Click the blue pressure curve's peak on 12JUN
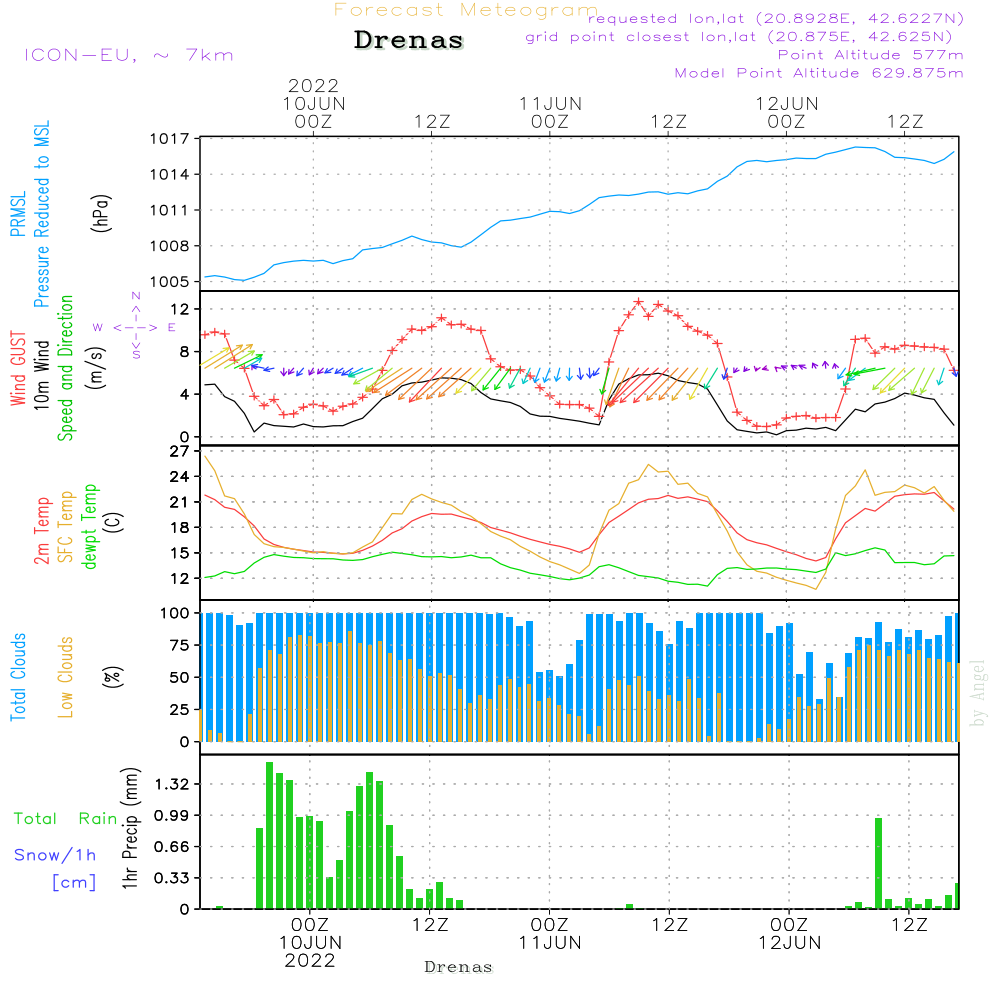The width and height of the screenshot is (1000, 1000). click(858, 147)
